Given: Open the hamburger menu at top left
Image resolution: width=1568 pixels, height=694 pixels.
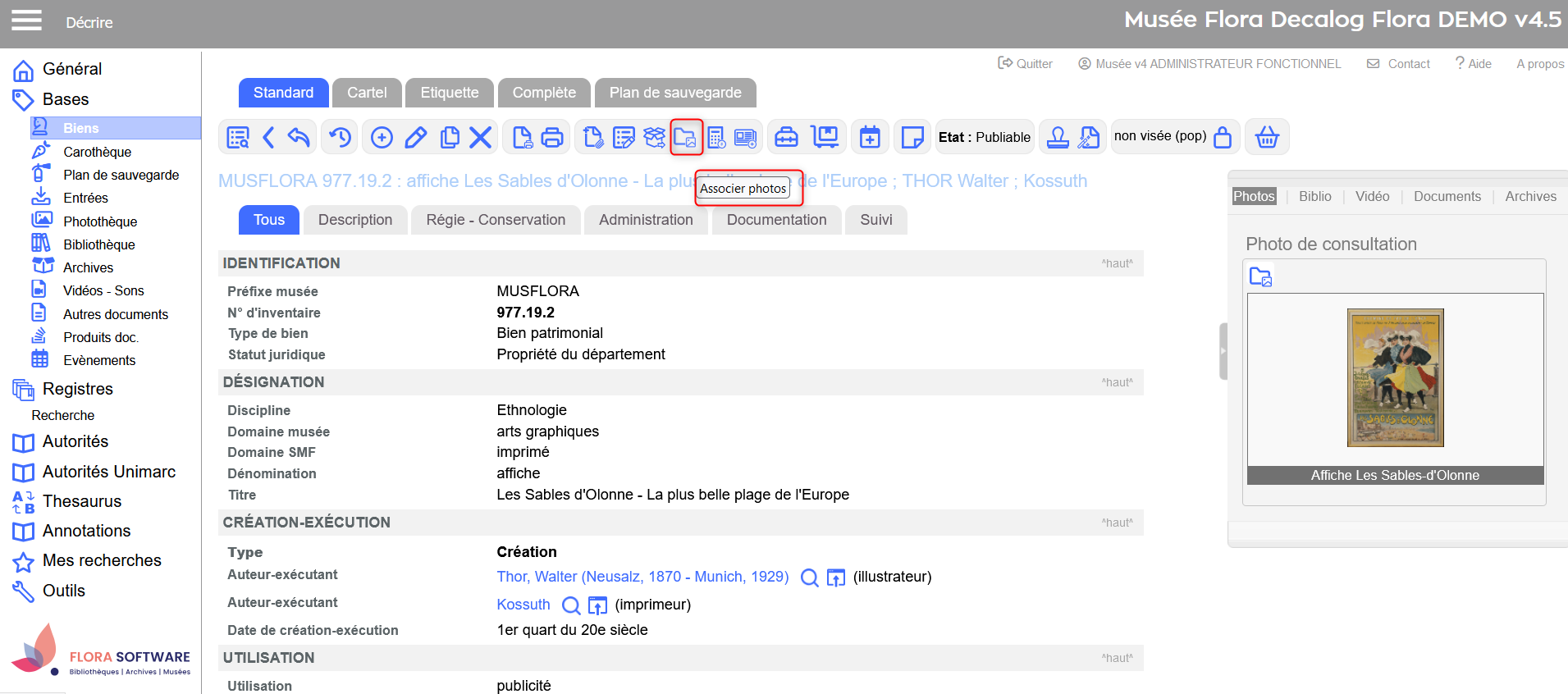Looking at the screenshot, I should [x=26, y=21].
